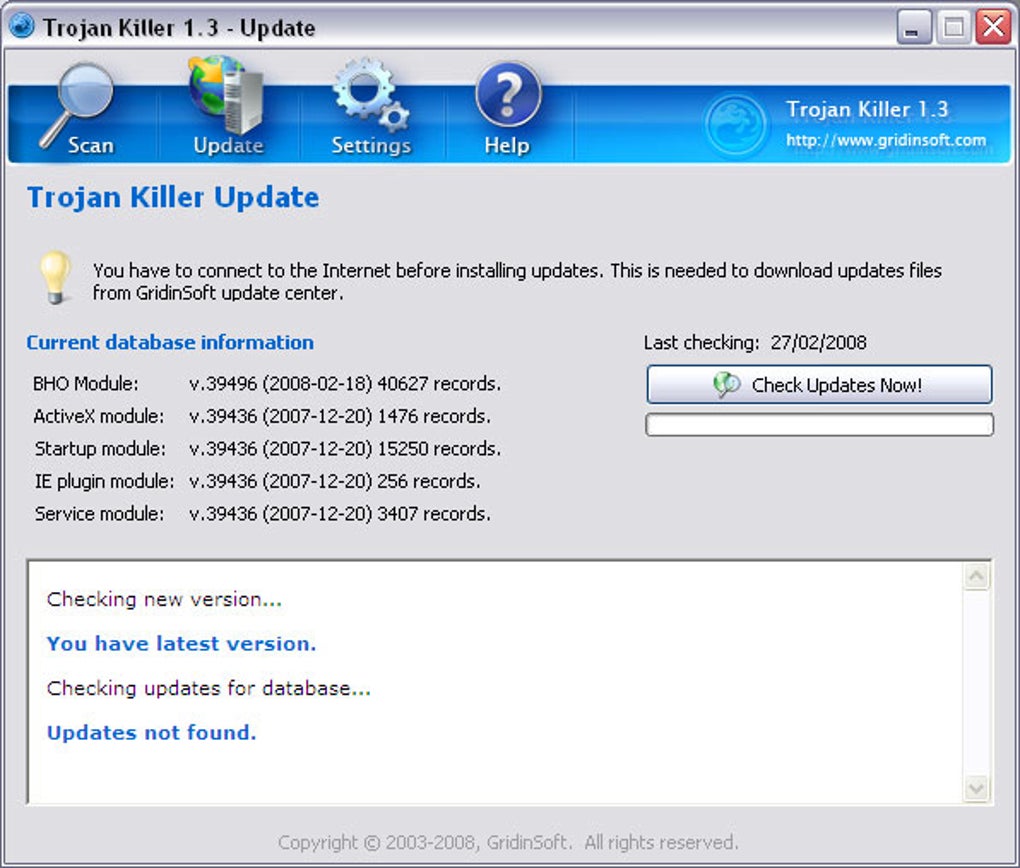This screenshot has height=868, width=1020.
Task: Click the Check Updates Now! button
Action: coord(819,385)
